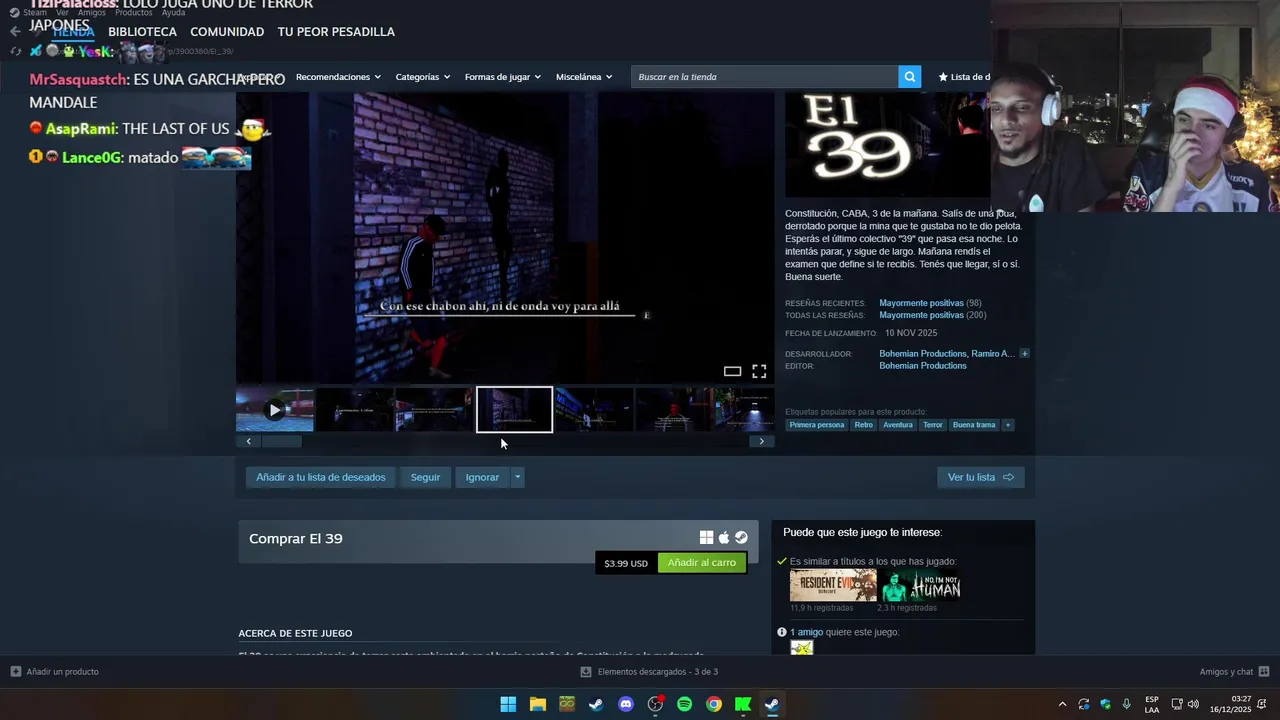Click the Steam back navigation arrow
Viewport: 1280px width, 720px height.
tap(15, 31)
